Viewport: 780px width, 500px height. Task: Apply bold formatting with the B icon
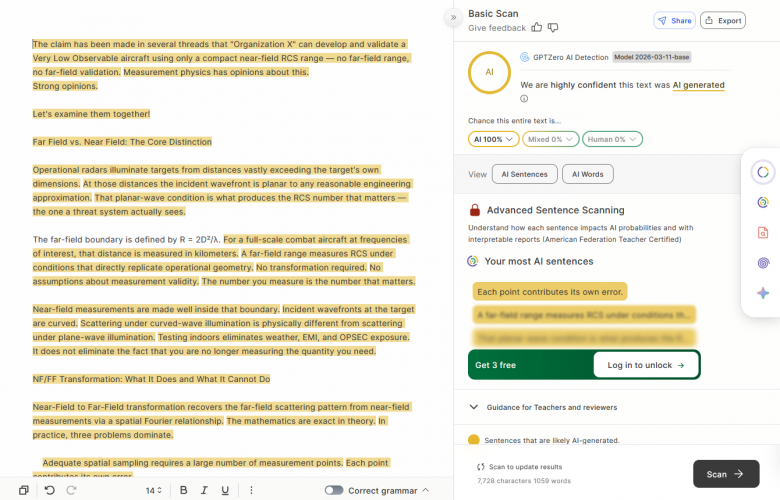[x=183, y=490]
